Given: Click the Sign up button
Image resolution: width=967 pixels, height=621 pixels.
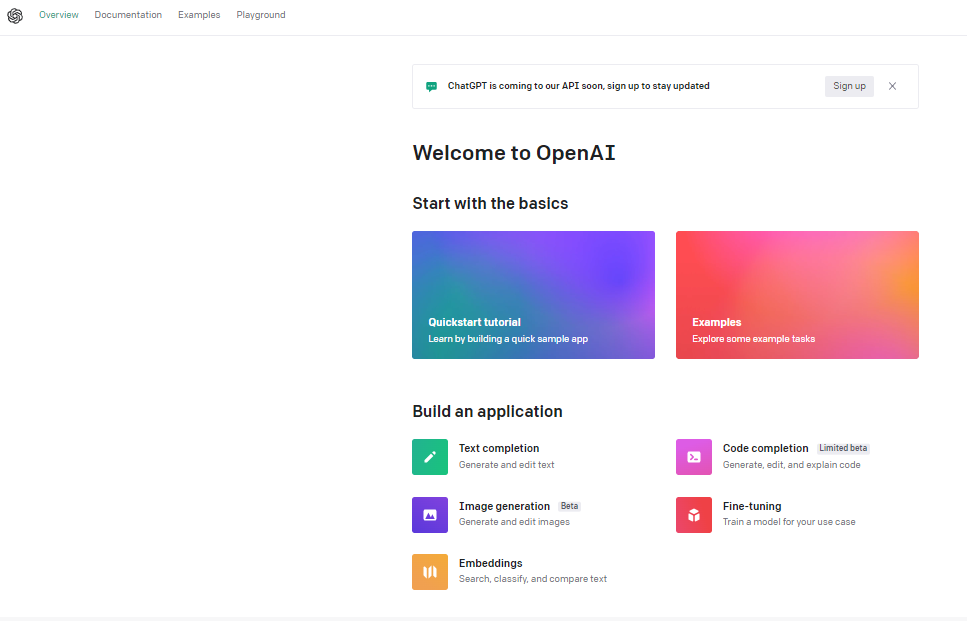Looking at the screenshot, I should (849, 86).
